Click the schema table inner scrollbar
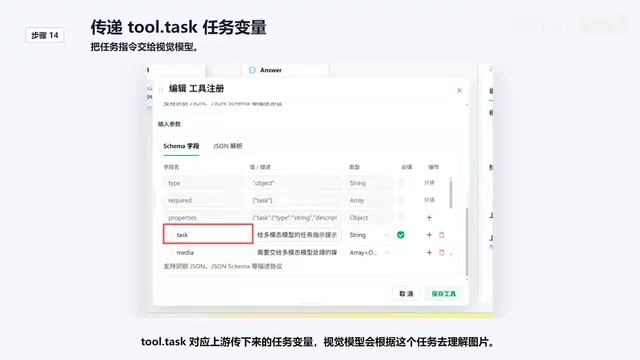 point(451,194)
